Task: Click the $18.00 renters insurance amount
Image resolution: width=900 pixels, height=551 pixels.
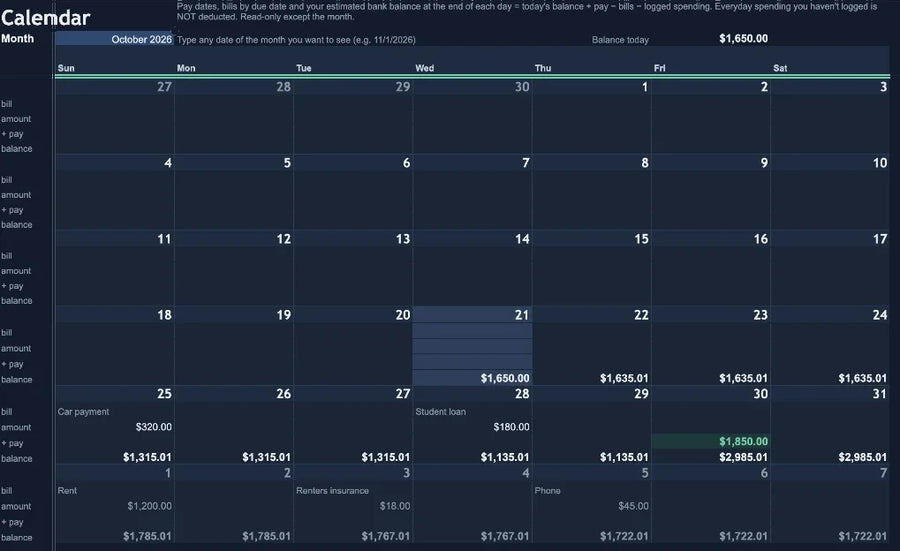Action: click(x=395, y=506)
